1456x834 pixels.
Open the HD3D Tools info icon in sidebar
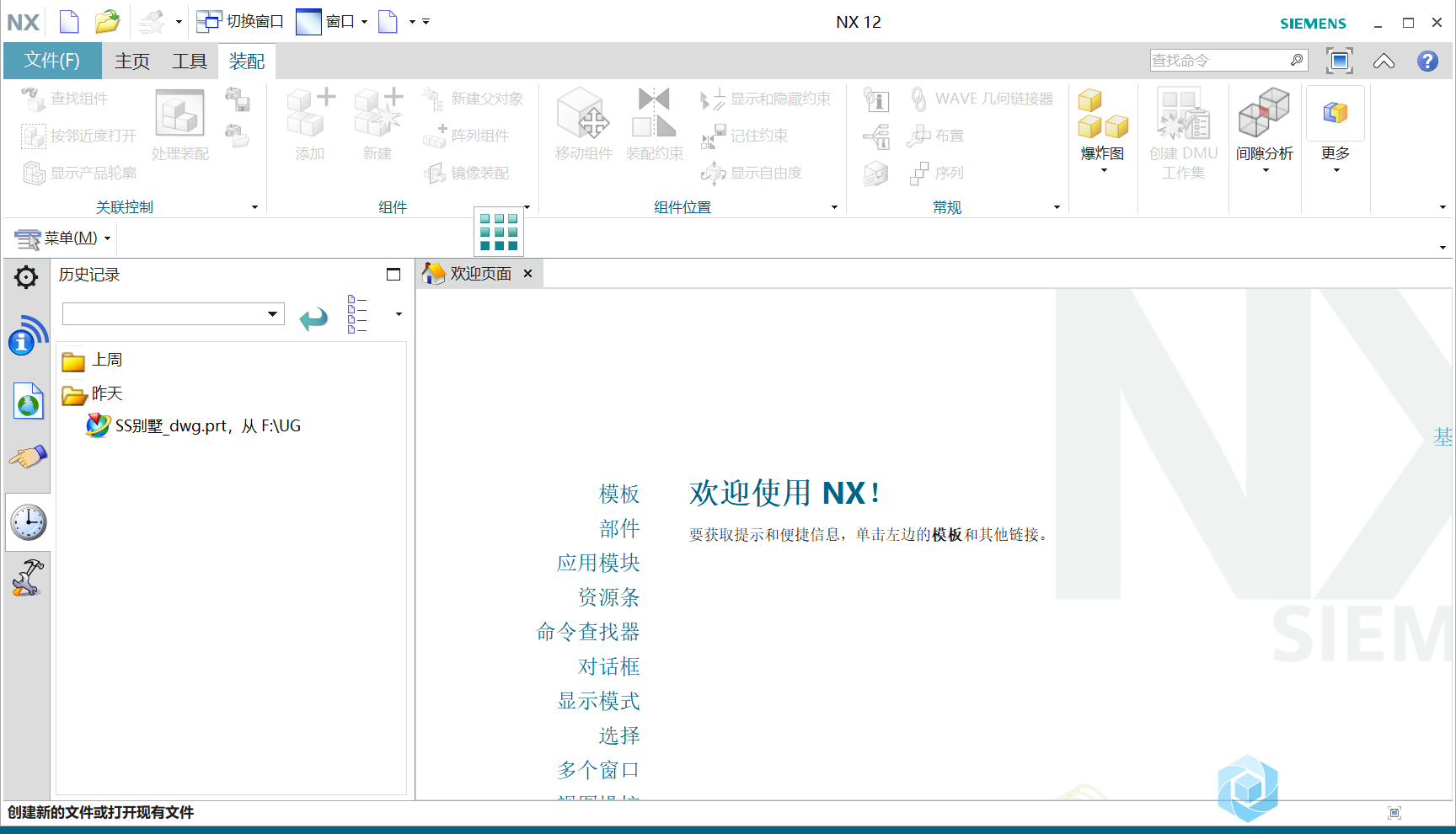28,335
